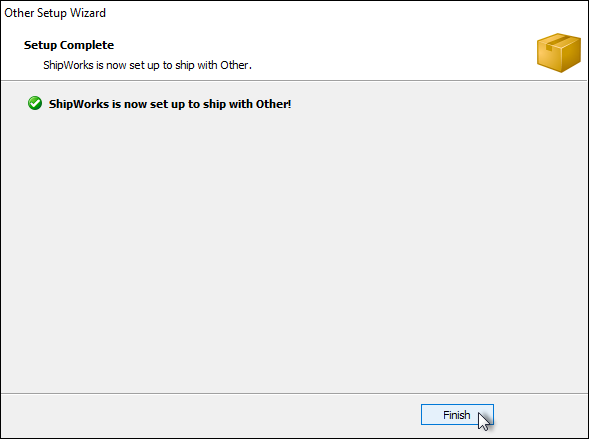Viewport: 589px width, 439px height.
Task: Click 'Other!' at end of bold message
Action: point(273,104)
